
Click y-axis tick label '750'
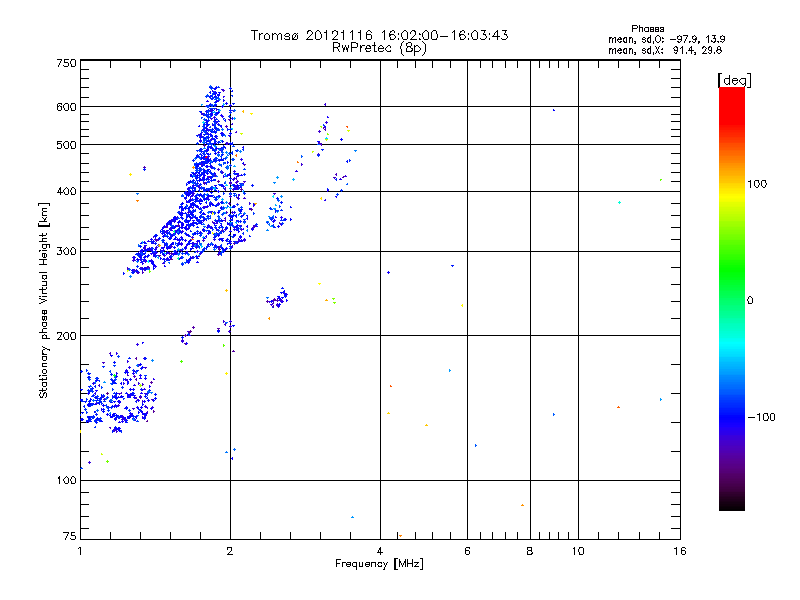tap(66, 63)
